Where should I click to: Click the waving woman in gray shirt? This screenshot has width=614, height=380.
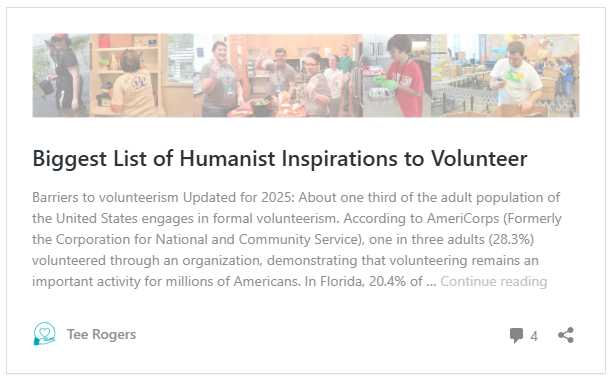click(x=219, y=76)
